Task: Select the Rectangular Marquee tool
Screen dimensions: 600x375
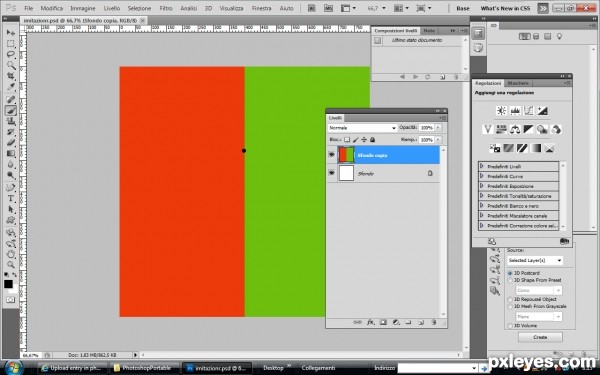Action: click(x=11, y=44)
